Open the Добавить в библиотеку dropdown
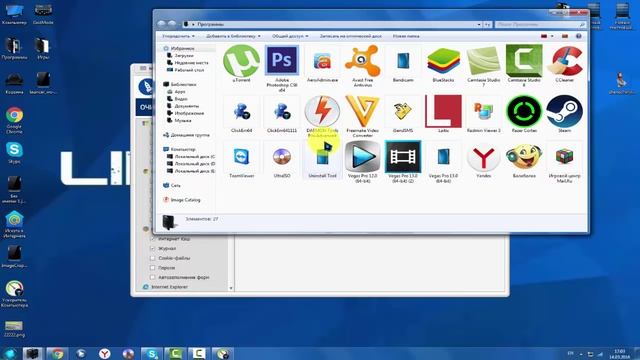 click(x=233, y=36)
